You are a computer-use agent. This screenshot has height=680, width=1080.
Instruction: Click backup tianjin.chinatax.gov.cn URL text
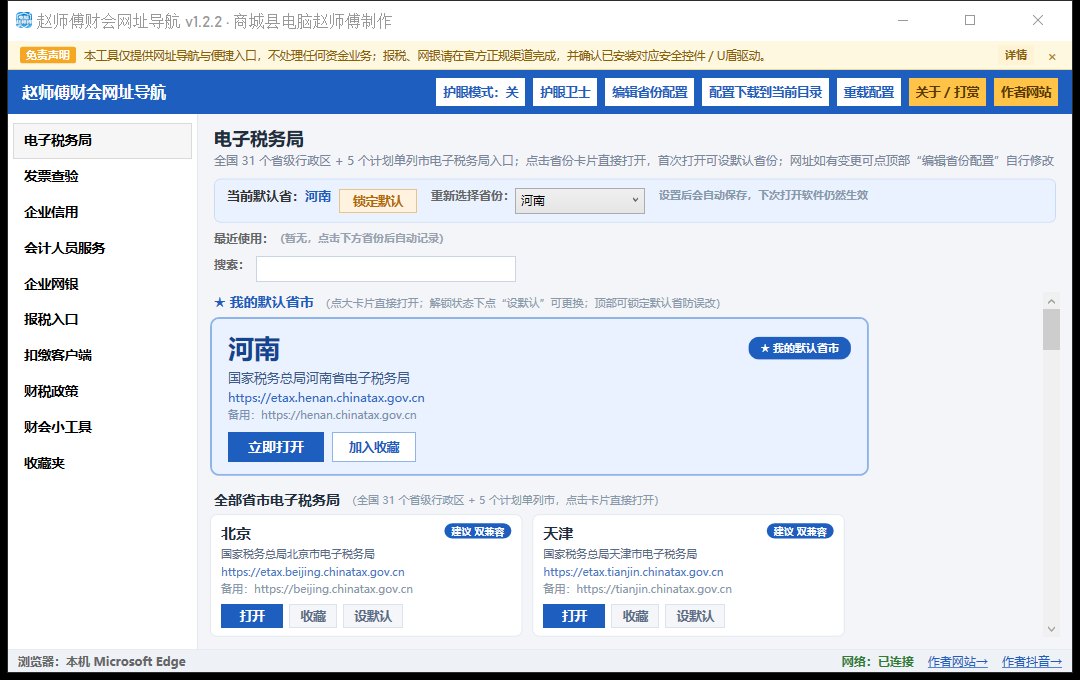coord(654,589)
